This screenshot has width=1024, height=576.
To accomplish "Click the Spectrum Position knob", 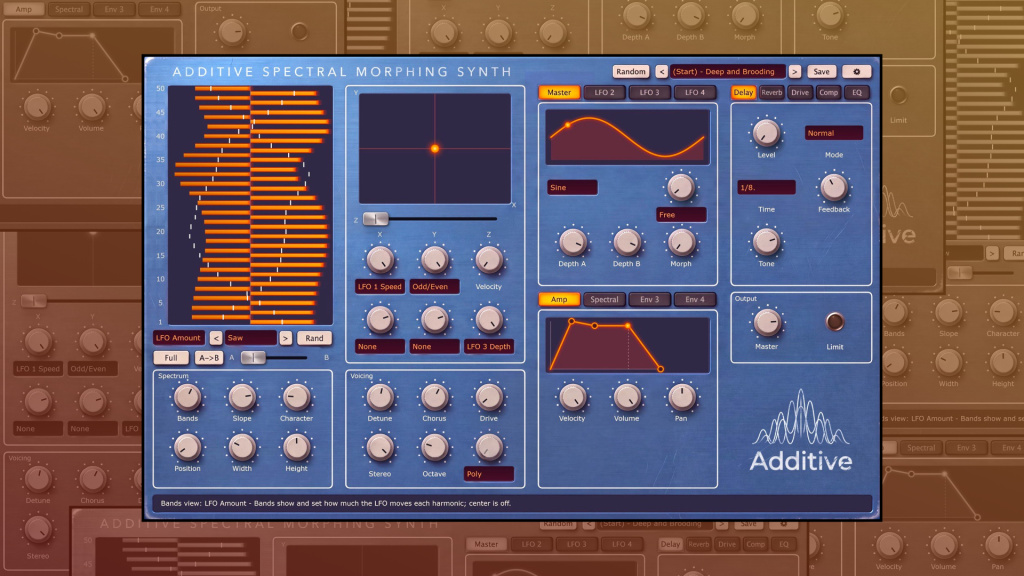I will [187, 447].
